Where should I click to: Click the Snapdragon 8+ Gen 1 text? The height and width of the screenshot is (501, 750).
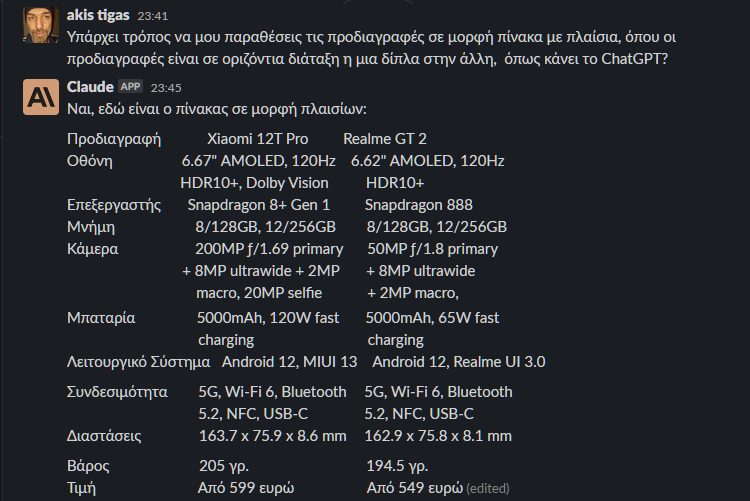[259, 205]
